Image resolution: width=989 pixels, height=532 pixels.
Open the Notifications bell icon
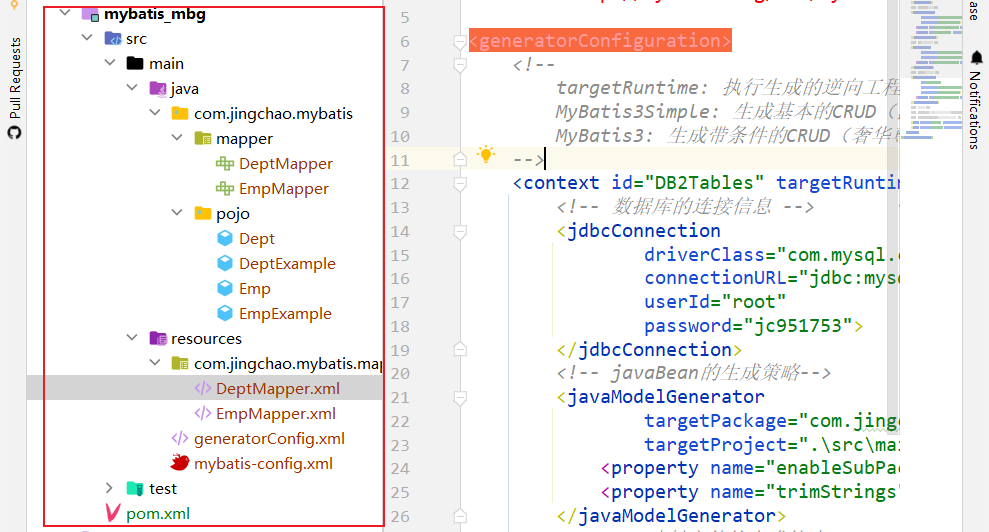pyautogui.click(x=976, y=57)
